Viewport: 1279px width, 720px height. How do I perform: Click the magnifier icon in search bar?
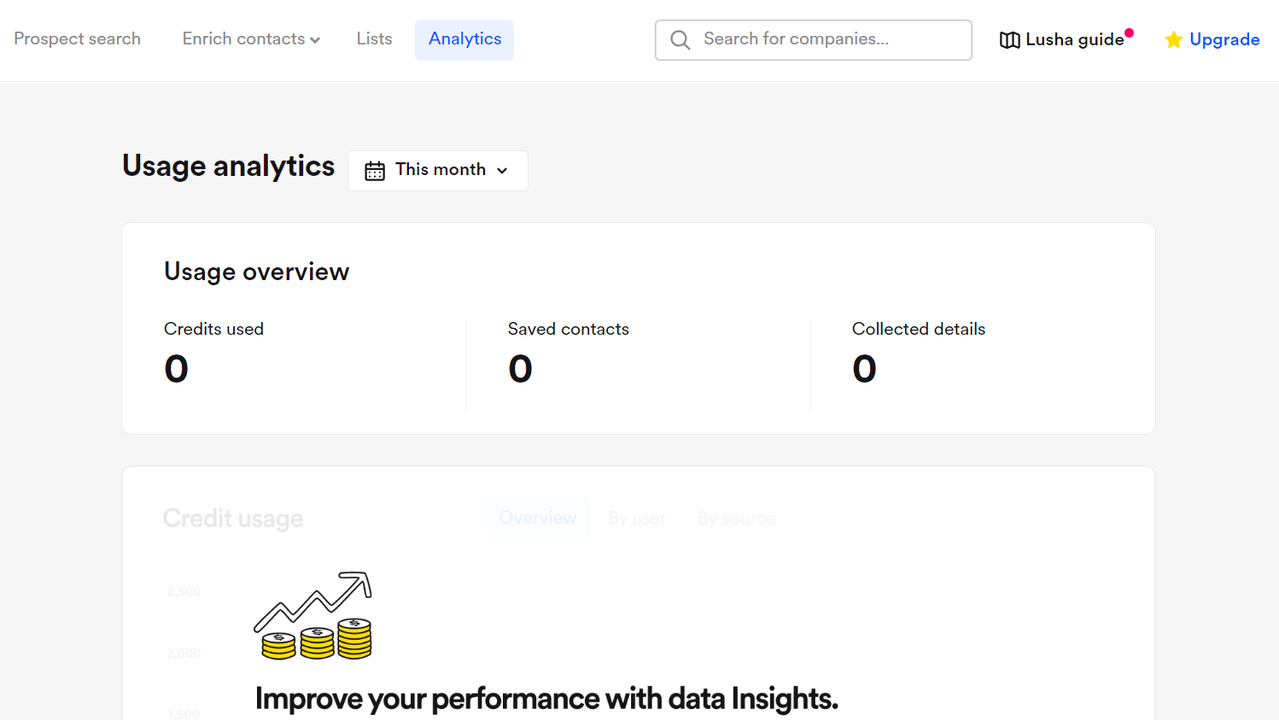pyautogui.click(x=680, y=40)
